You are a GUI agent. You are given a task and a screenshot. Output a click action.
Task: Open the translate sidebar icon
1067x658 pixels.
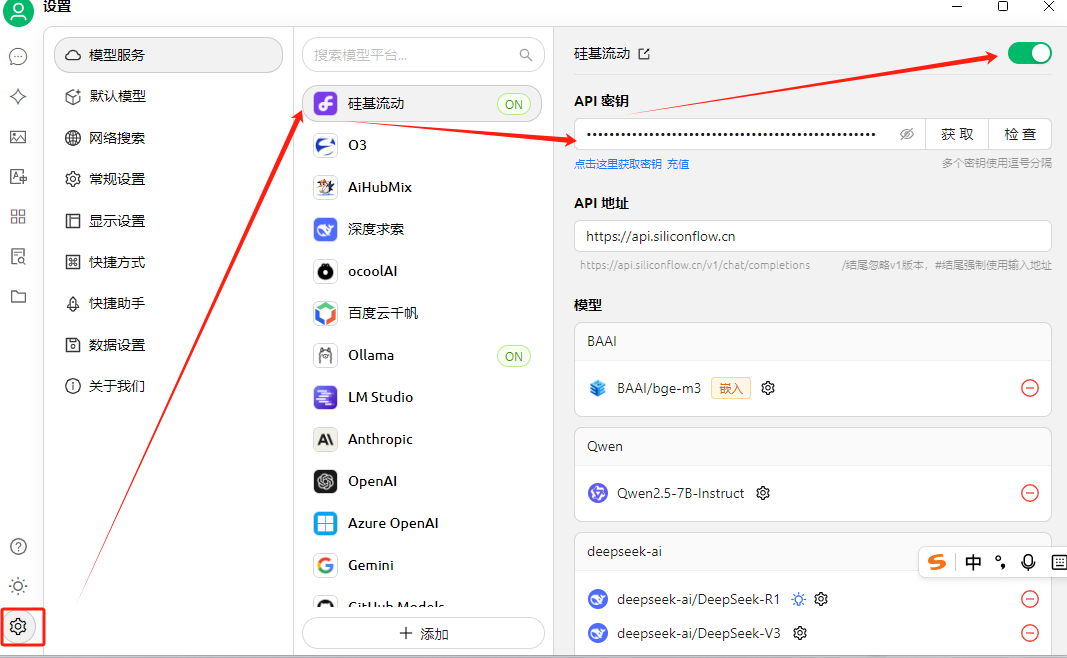click(x=18, y=177)
